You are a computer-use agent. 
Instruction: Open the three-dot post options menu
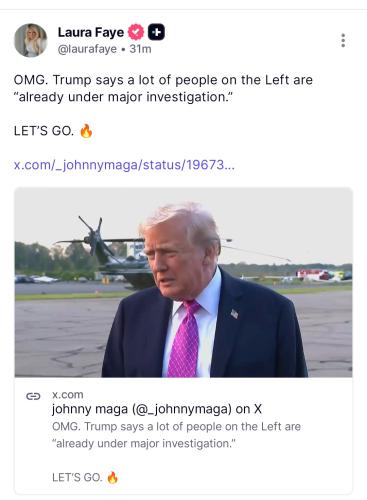coord(343,40)
